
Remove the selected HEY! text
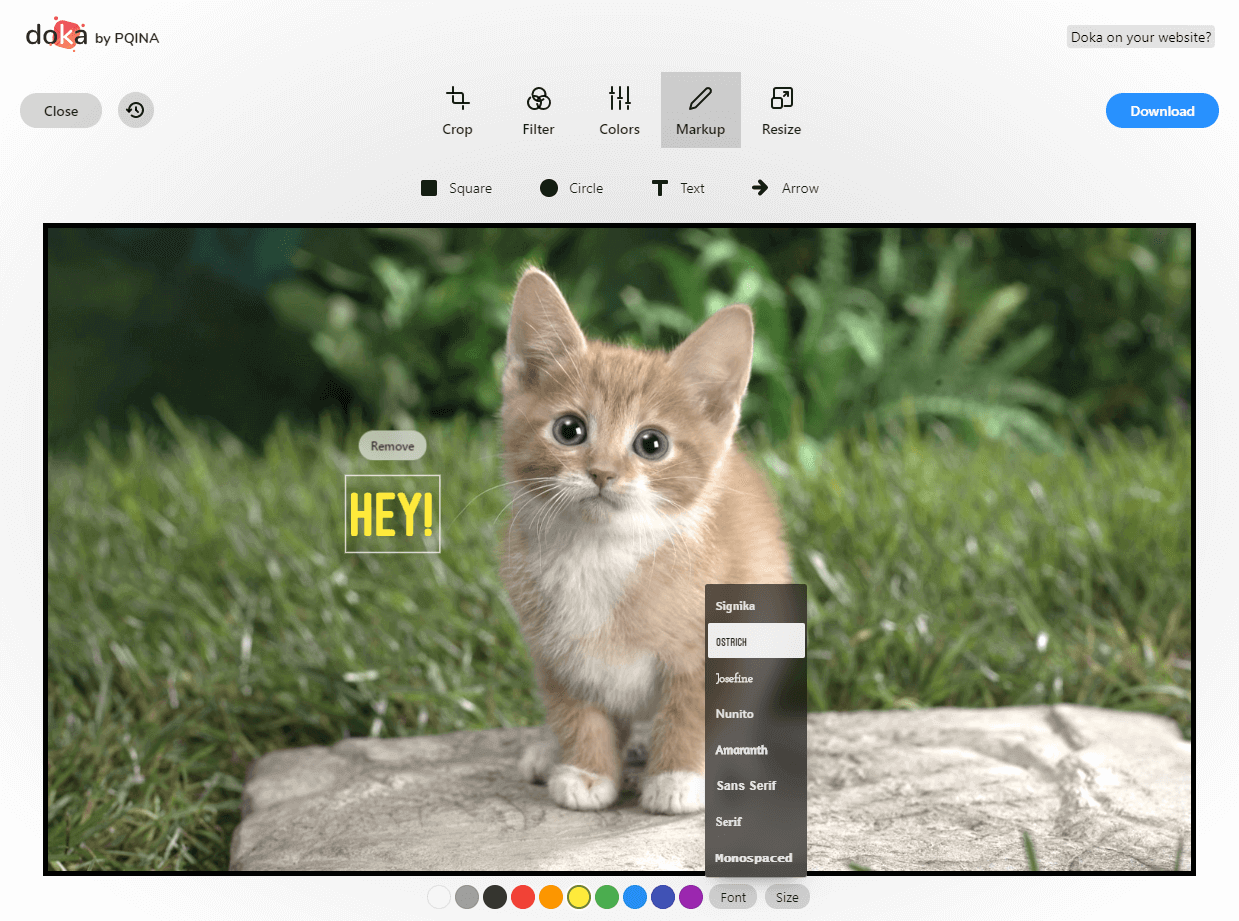click(392, 446)
